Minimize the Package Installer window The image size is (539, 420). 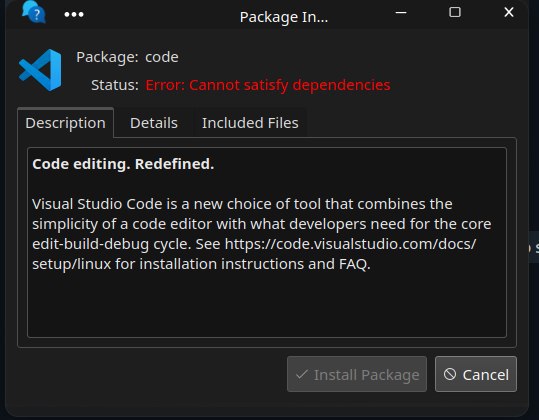point(401,13)
